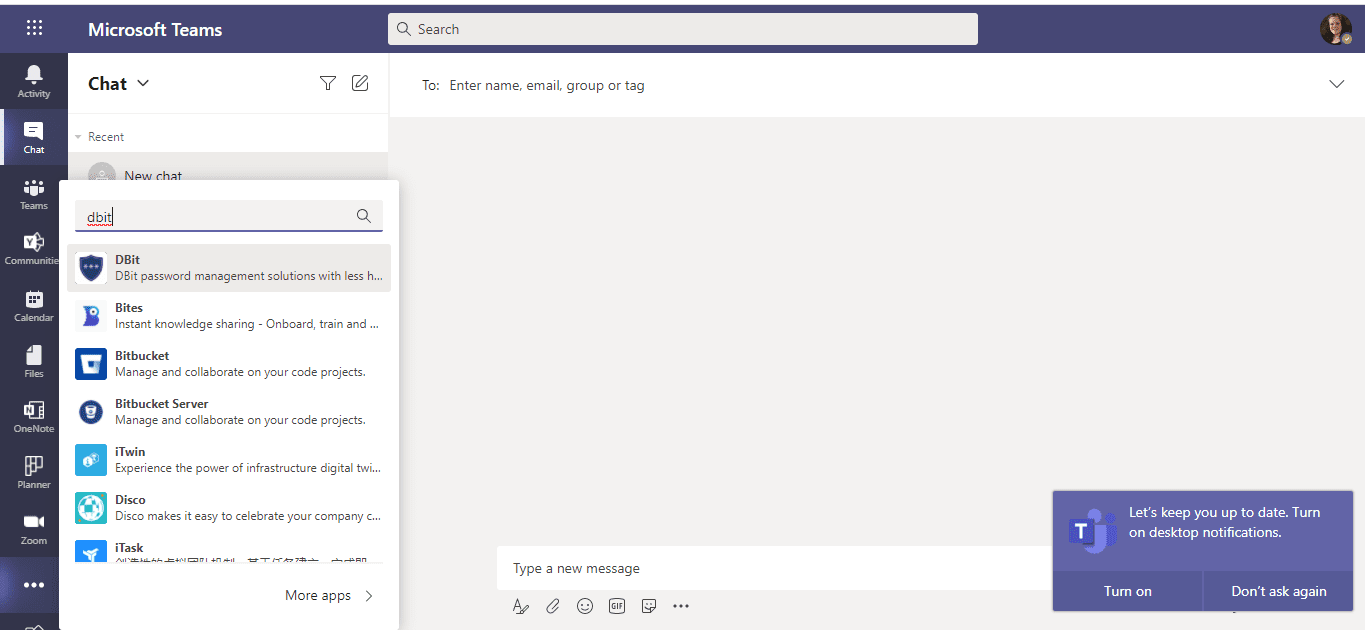The width and height of the screenshot is (1365, 630).
Task: Open more messaging options below the compose box
Action: click(681, 606)
